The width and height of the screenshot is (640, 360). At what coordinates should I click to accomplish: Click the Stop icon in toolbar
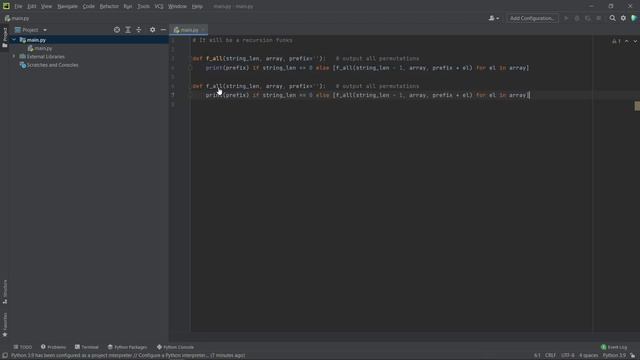coord(599,18)
